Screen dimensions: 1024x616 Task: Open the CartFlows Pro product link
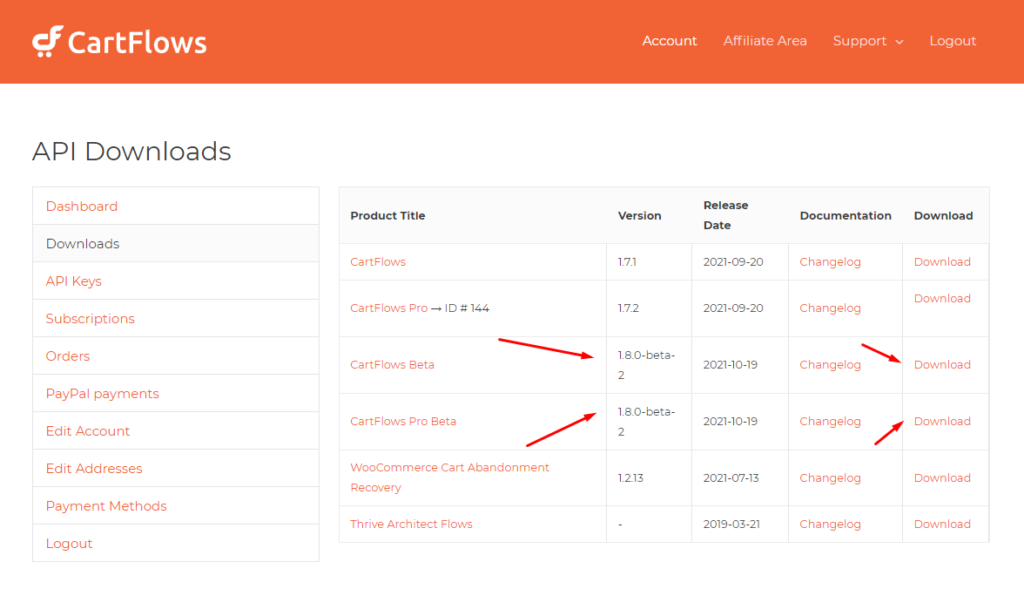tap(389, 308)
